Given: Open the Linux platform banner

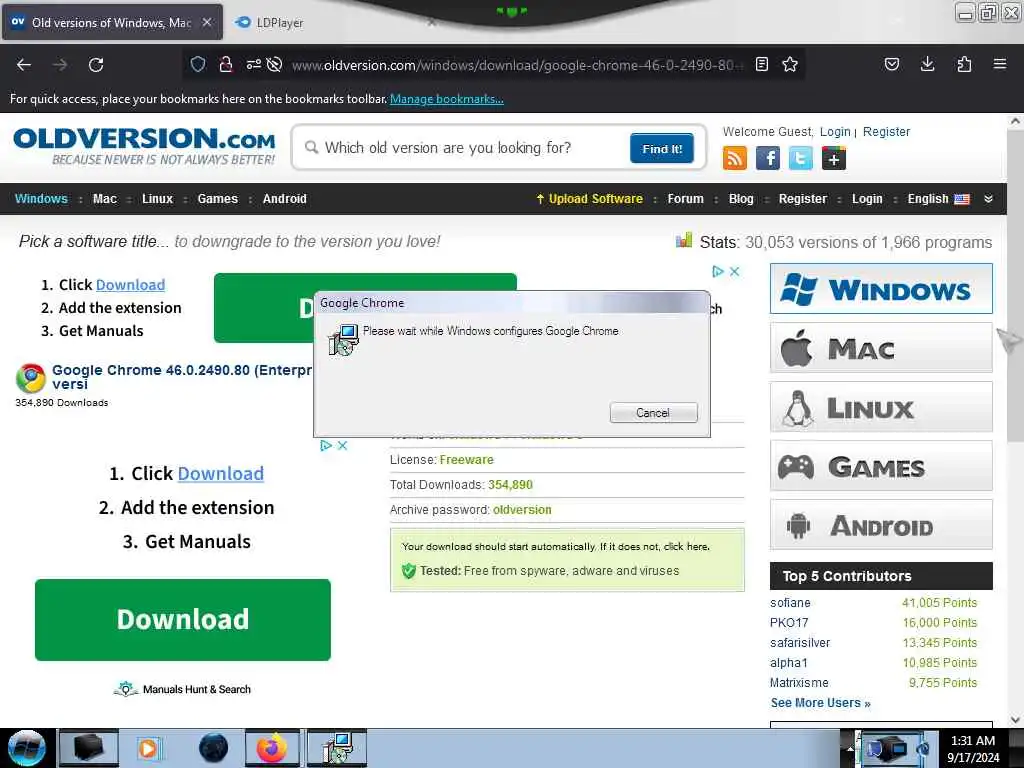Looking at the screenshot, I should 881,407.
